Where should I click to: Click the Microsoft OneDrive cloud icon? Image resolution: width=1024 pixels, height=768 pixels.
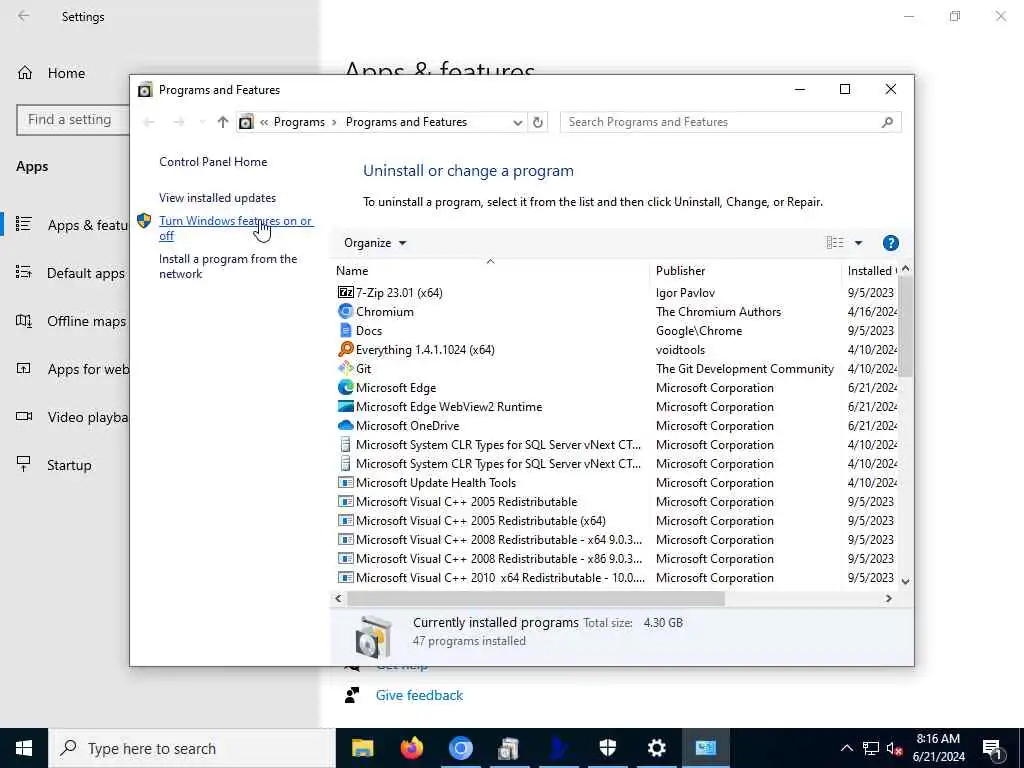(345, 425)
